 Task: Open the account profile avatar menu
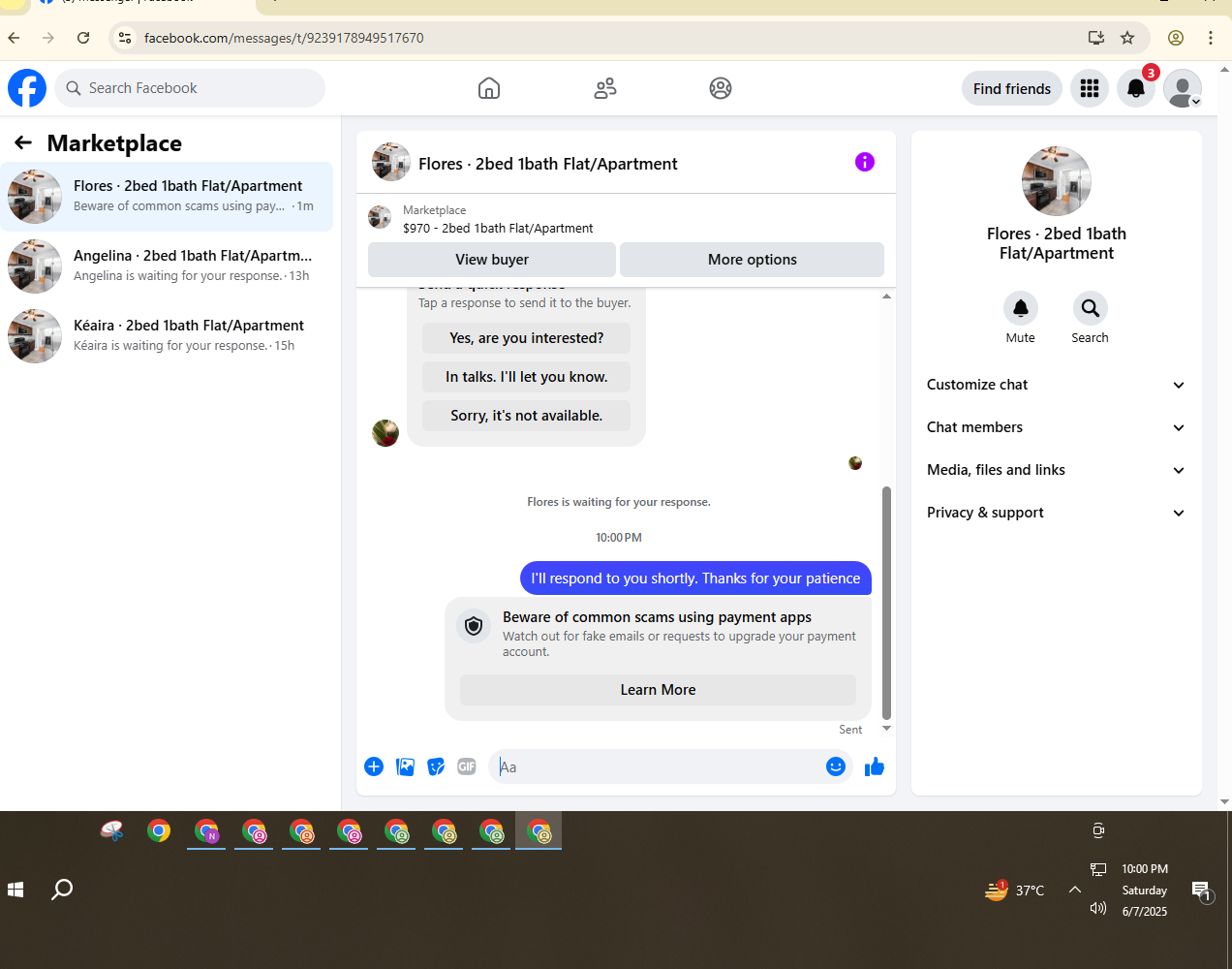click(1183, 88)
